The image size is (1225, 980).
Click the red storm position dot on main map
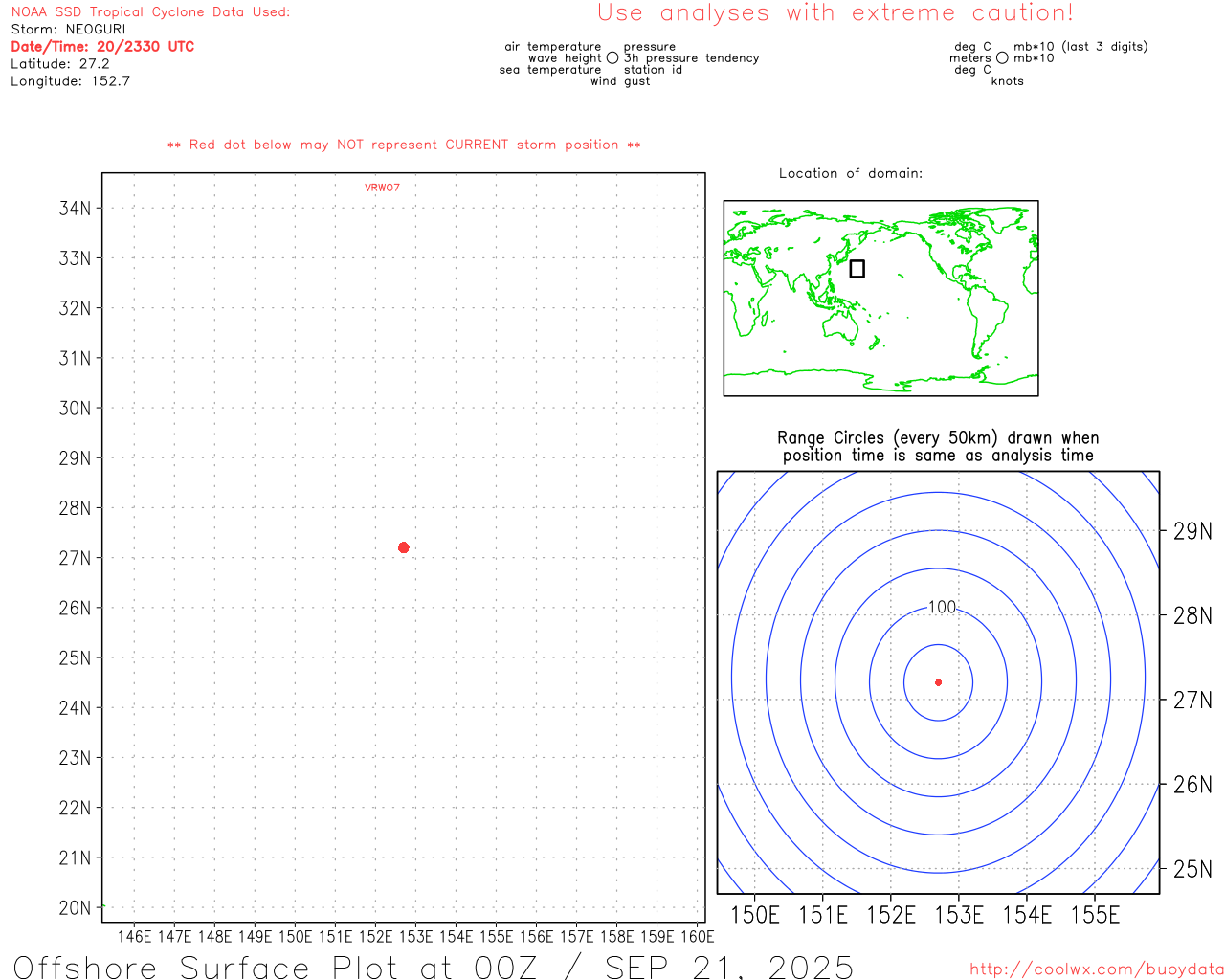point(404,547)
